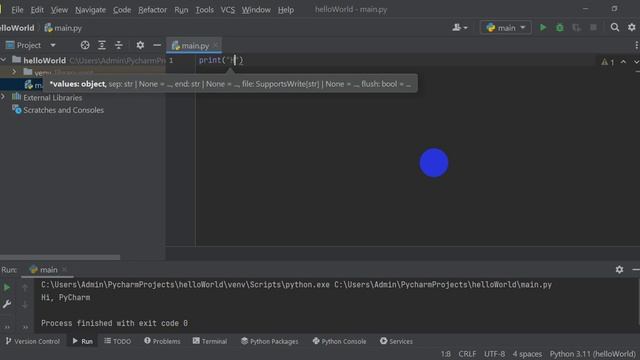640x360 pixels.
Task: Open the View menu
Action: pyautogui.click(x=59, y=9)
